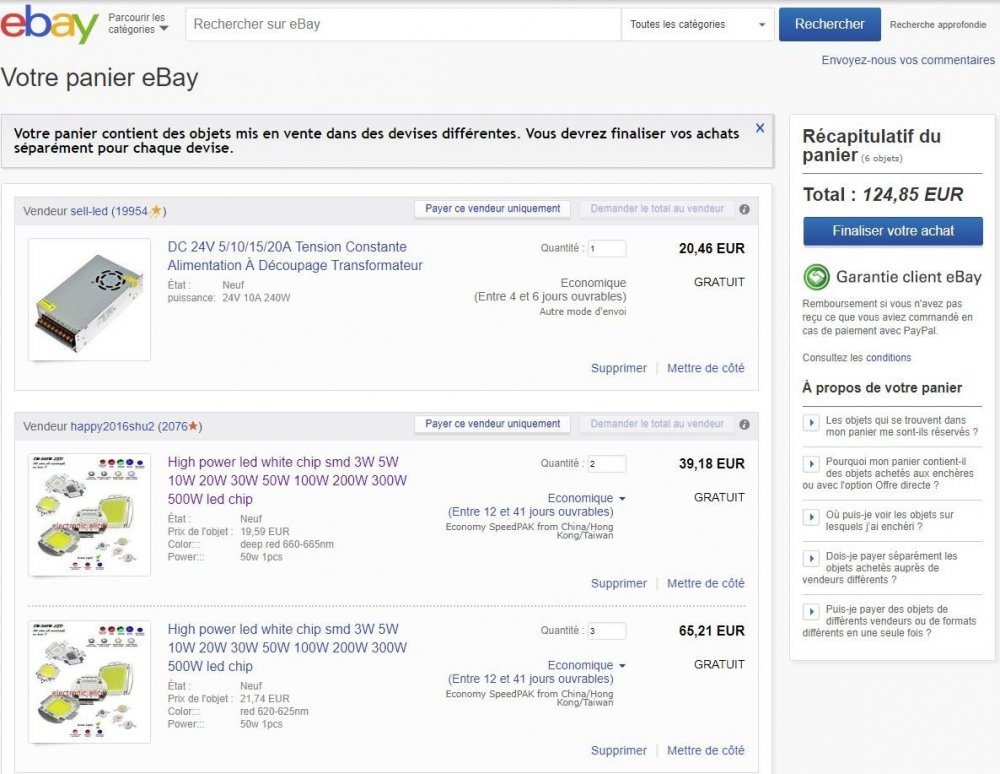
Task: Click Demander le total au vendeur for happy2016shu2
Action: click(x=657, y=424)
